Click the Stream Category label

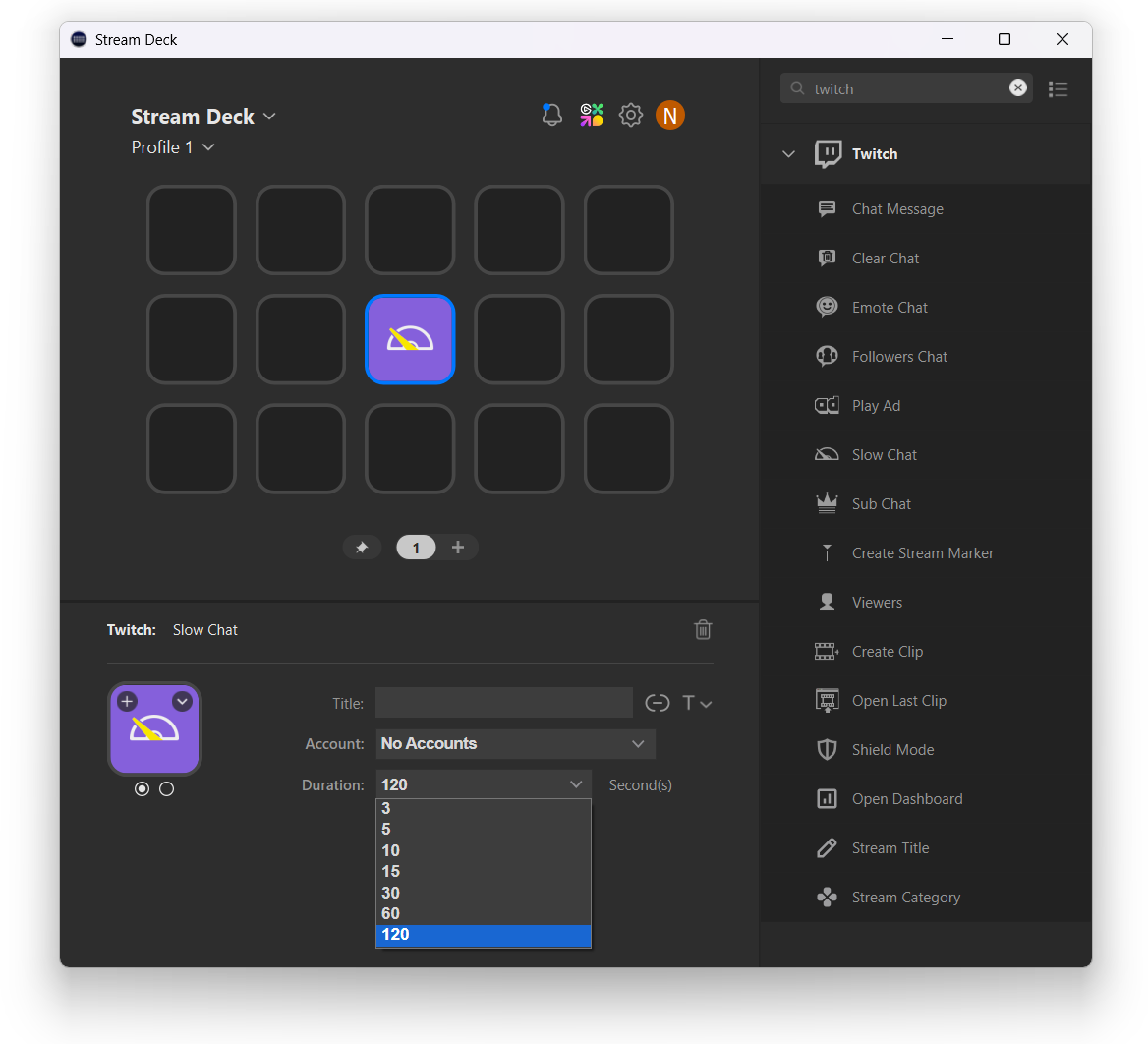(x=906, y=897)
